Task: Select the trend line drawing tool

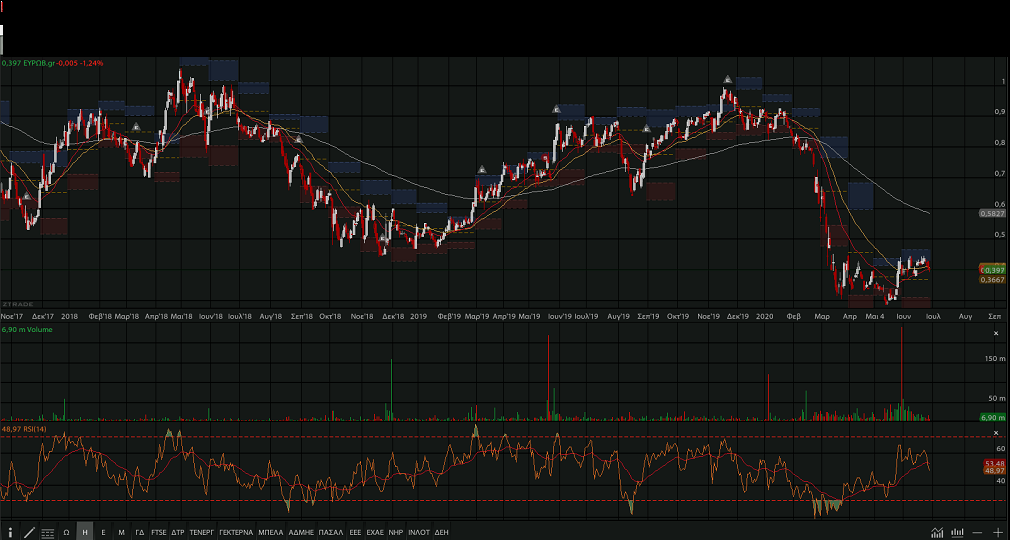Action: [x=28, y=532]
